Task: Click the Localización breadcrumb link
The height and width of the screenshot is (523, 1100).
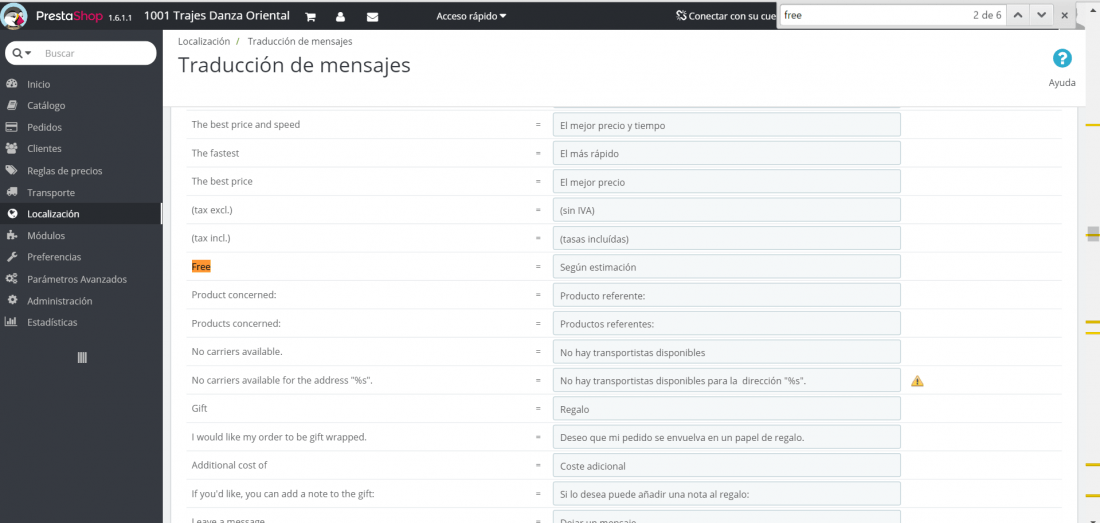Action: pos(204,41)
